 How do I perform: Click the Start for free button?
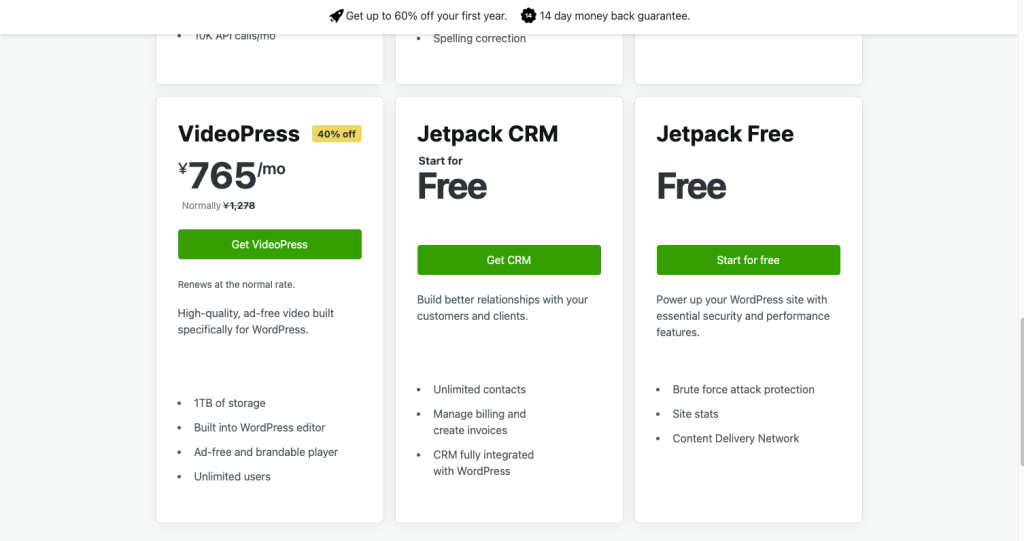748,260
